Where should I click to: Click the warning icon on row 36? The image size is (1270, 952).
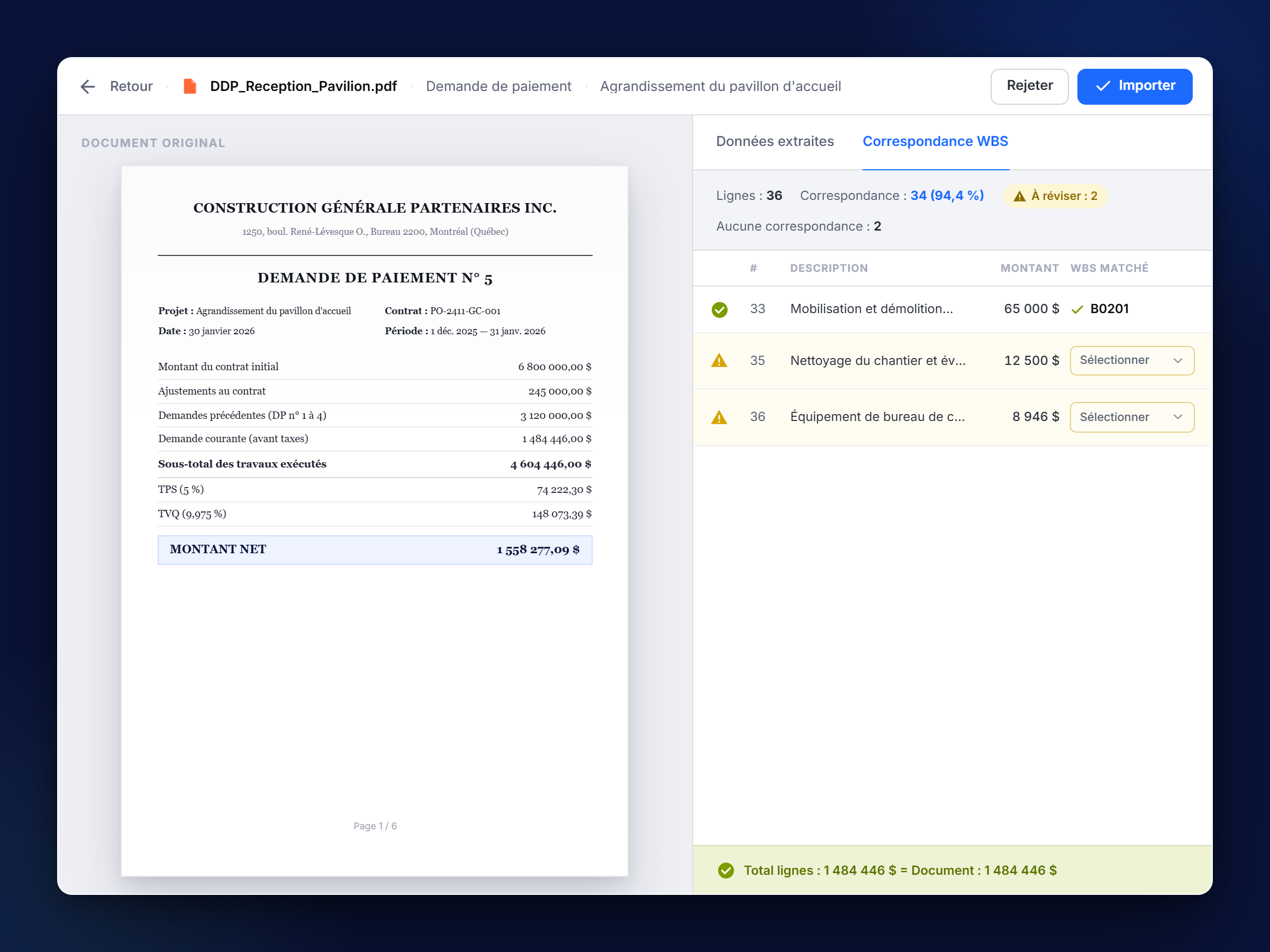(x=719, y=417)
